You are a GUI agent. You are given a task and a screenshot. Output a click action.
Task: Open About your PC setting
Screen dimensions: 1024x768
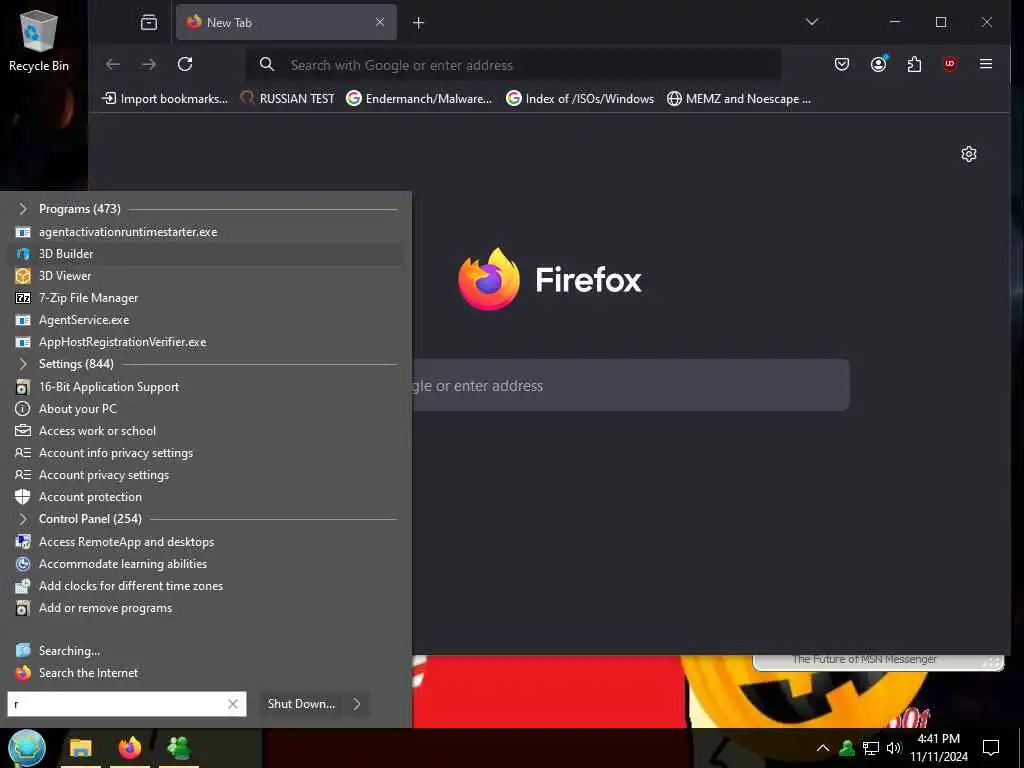point(206,409)
